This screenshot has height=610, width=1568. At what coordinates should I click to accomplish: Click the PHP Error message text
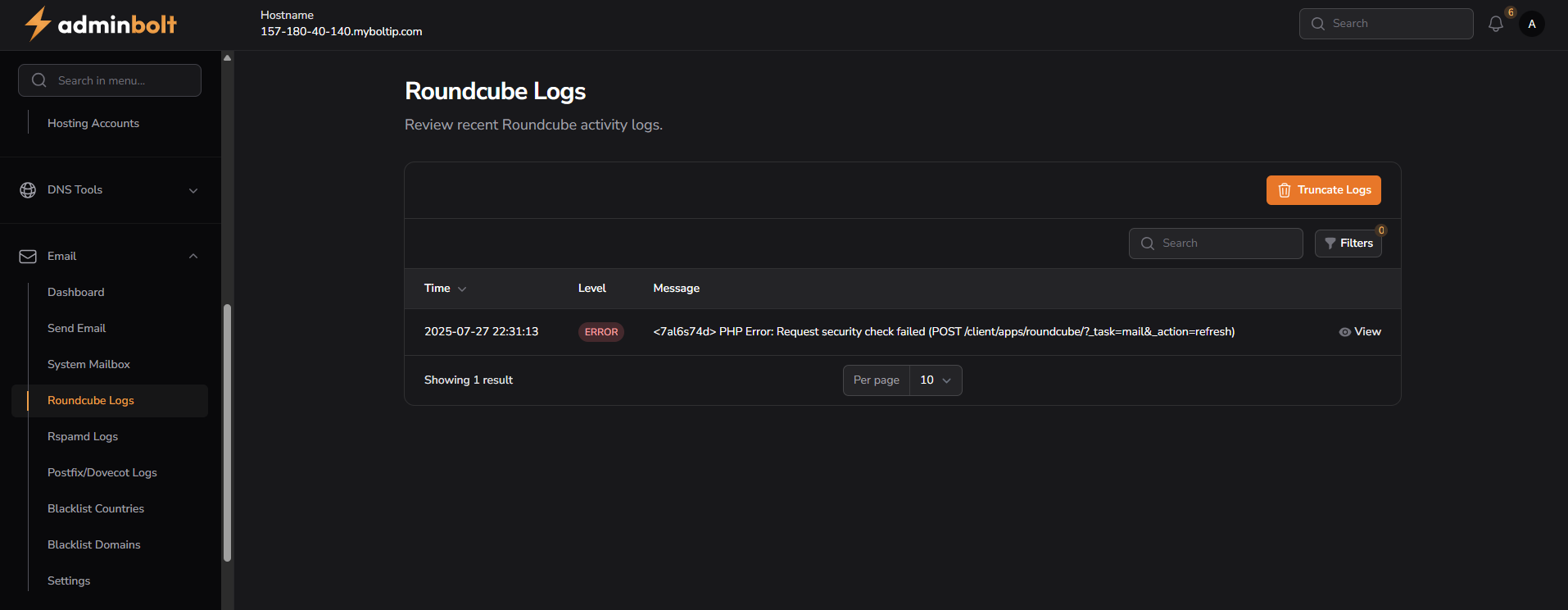(x=944, y=332)
